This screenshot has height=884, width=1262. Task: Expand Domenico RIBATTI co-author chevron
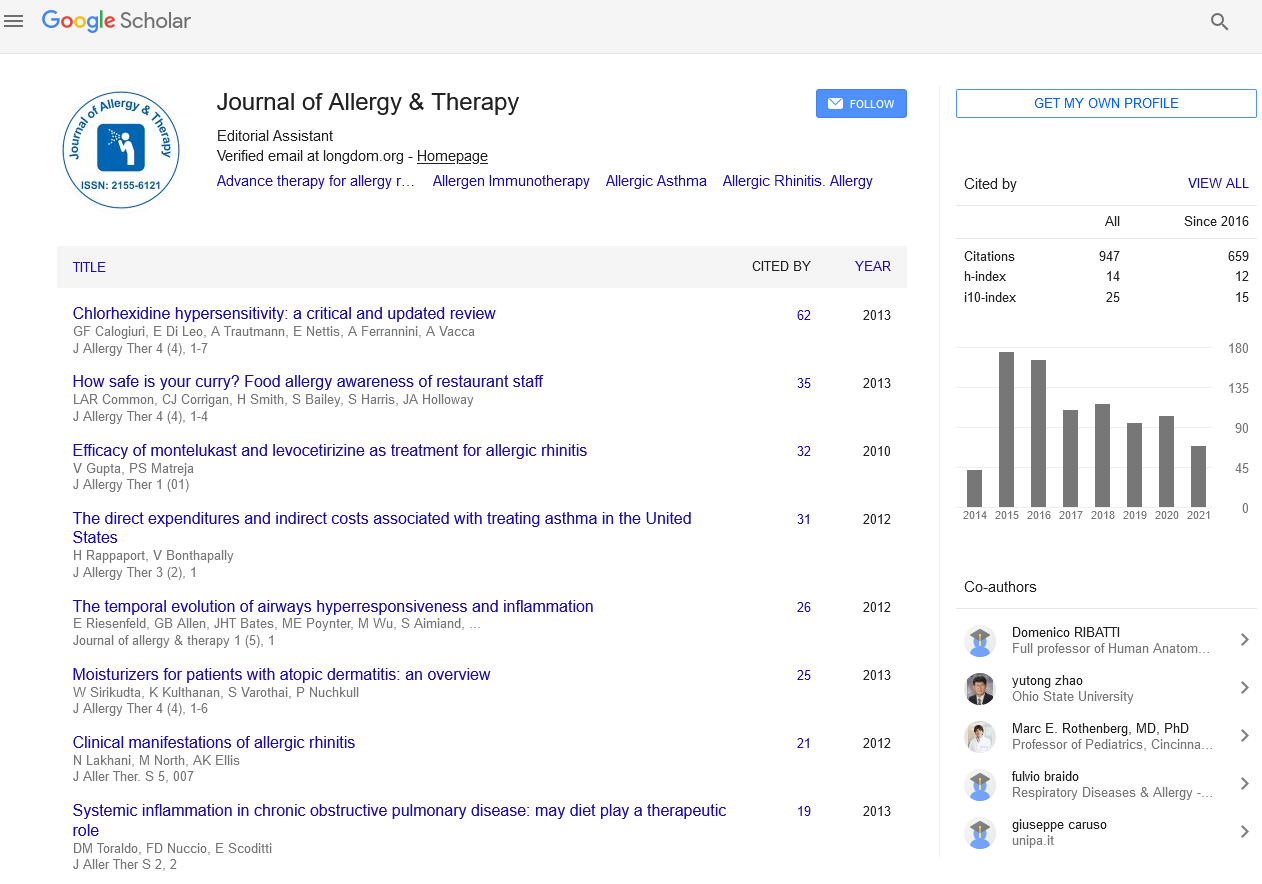(1244, 640)
